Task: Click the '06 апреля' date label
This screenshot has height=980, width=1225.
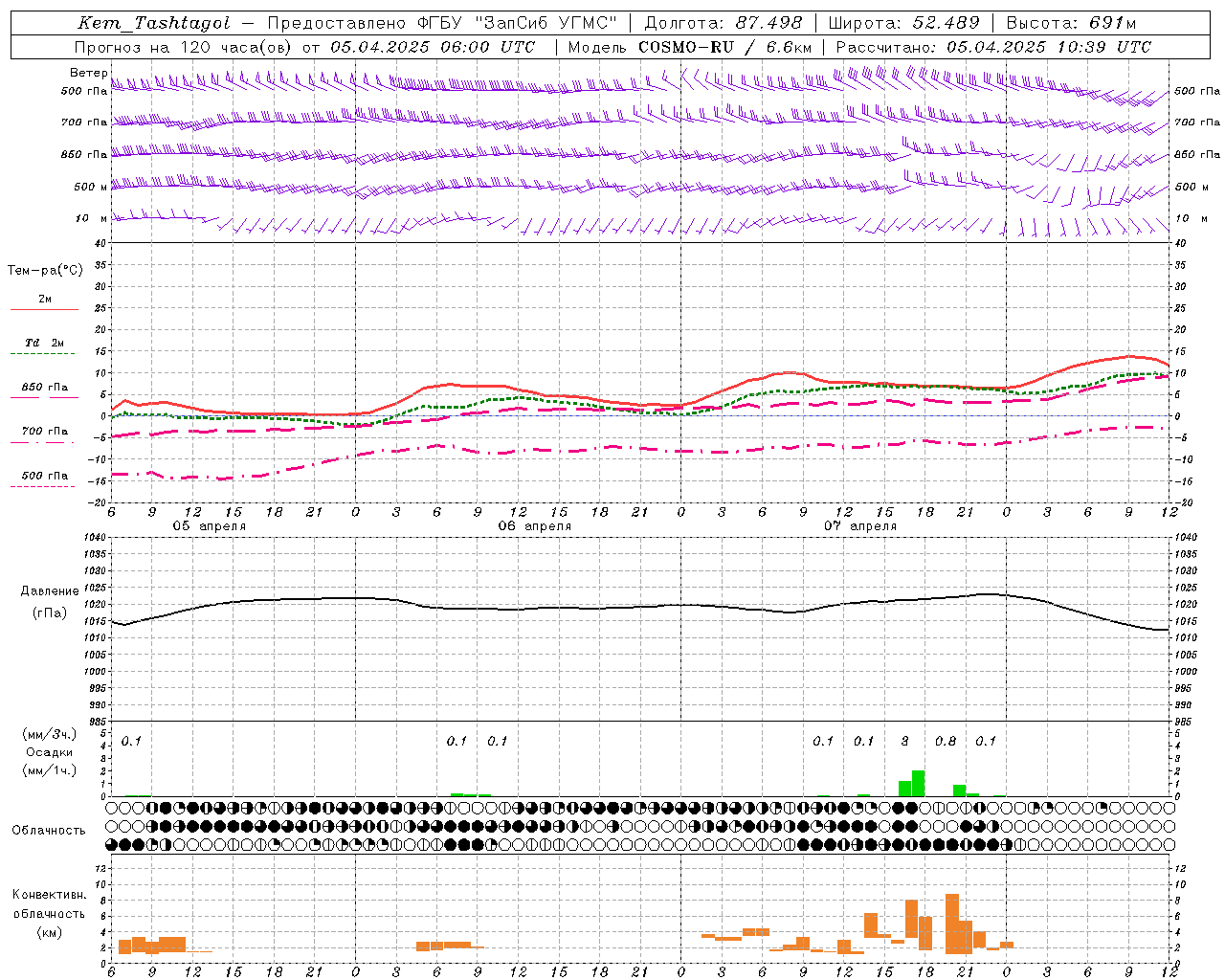Action: click(534, 526)
